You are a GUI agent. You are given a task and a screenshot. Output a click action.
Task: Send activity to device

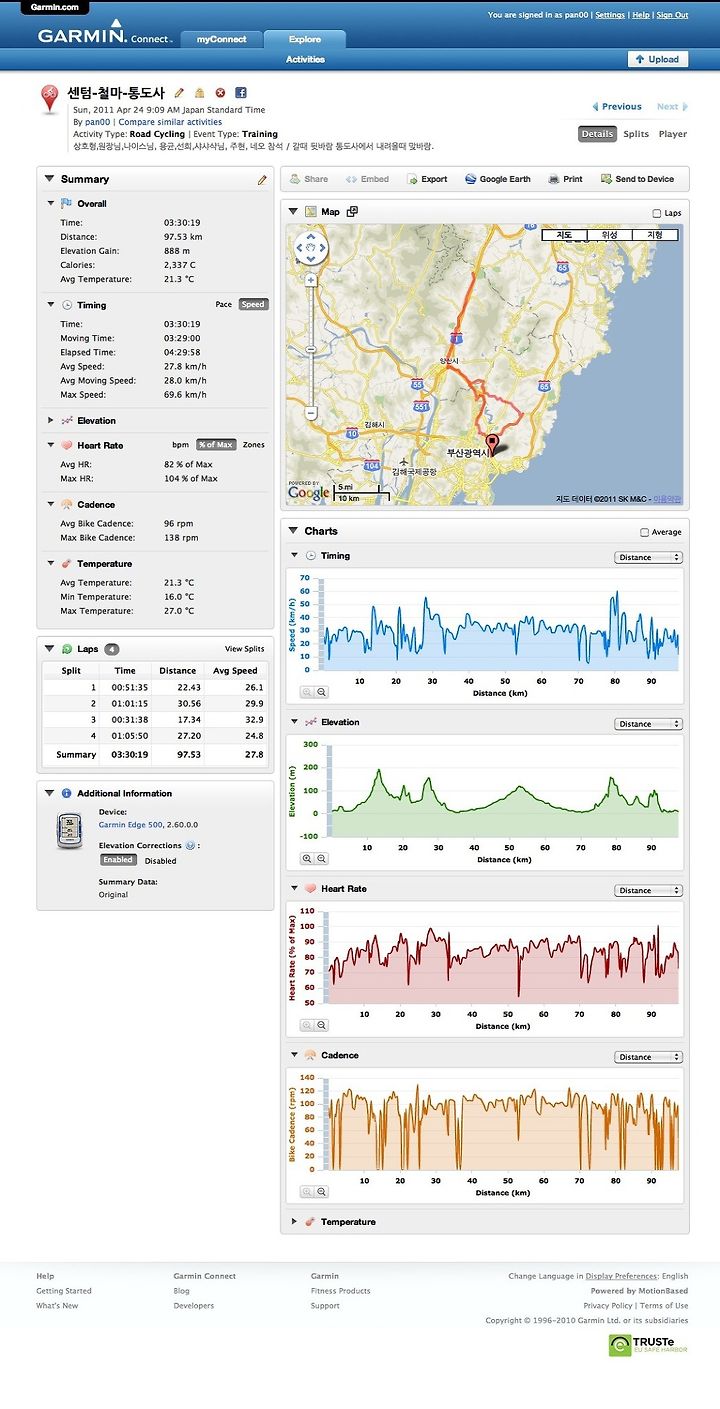point(637,179)
